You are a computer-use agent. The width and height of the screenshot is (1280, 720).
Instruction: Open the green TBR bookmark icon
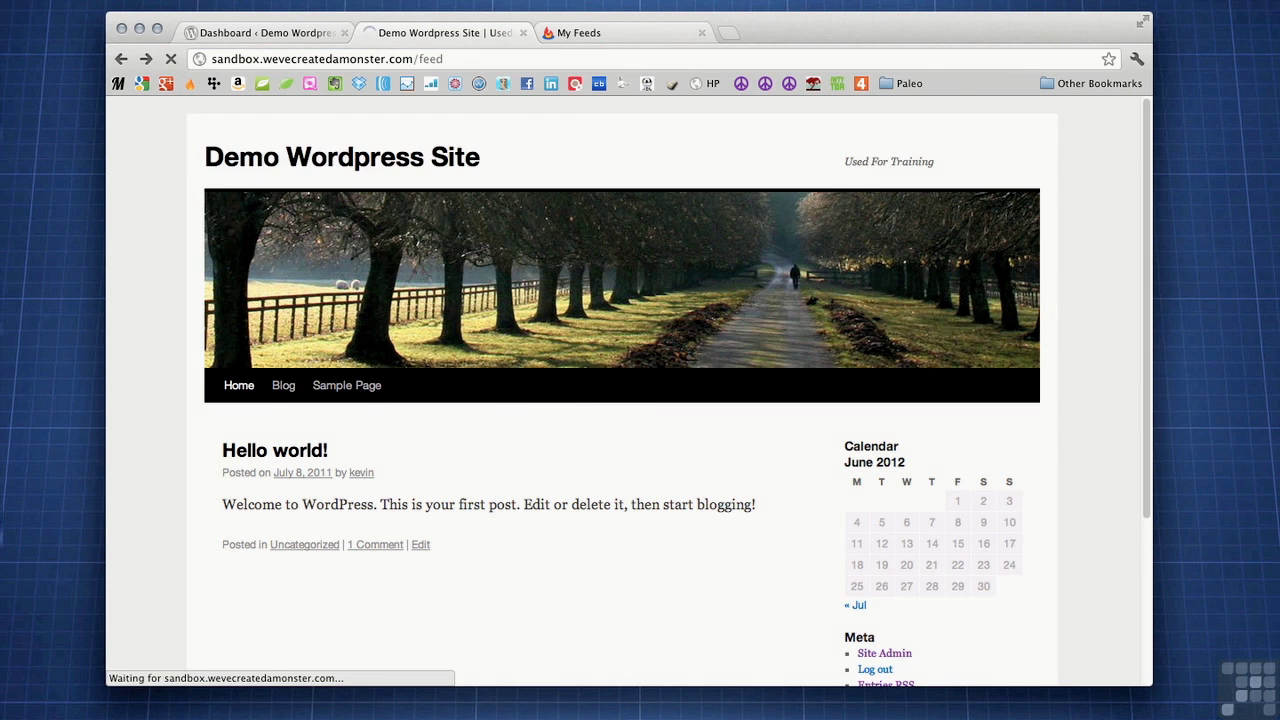[837, 84]
